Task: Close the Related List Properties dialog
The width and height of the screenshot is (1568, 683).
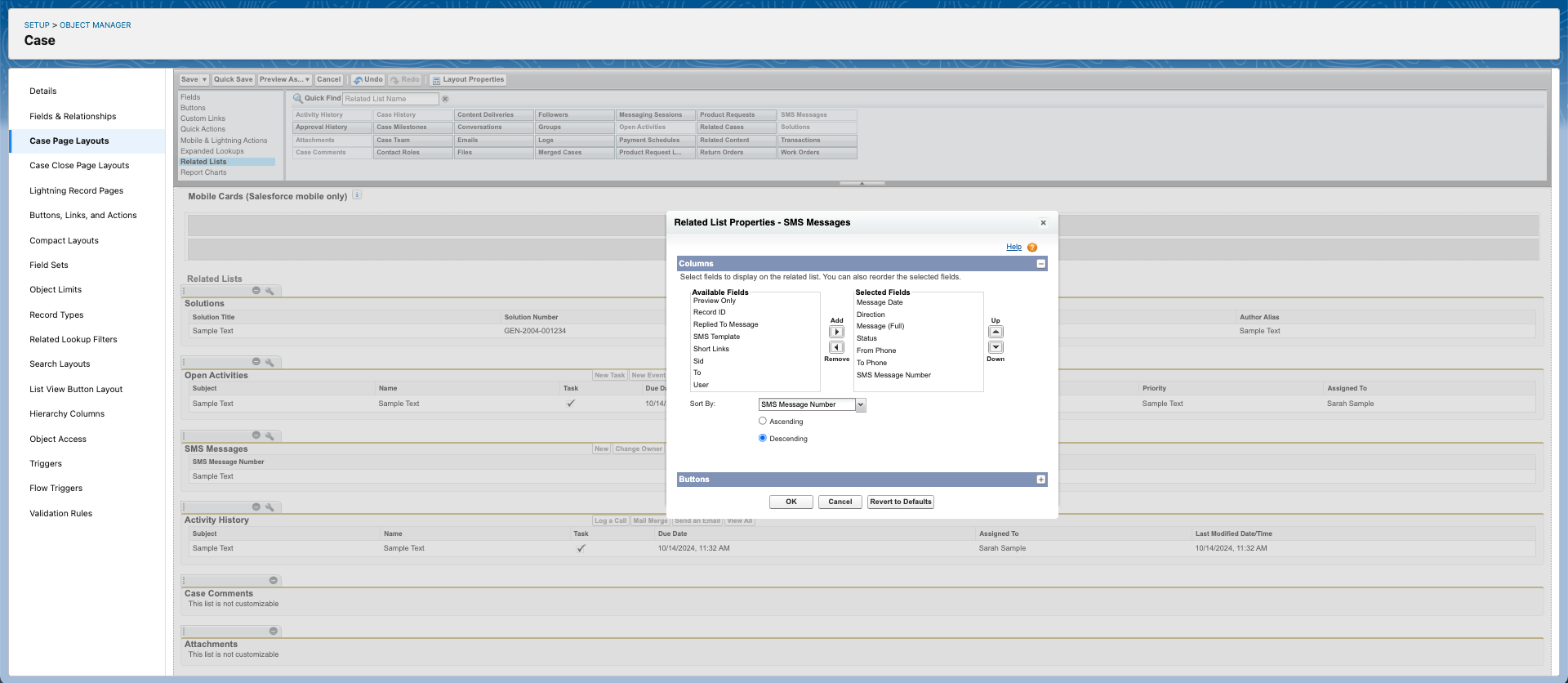Action: click(1043, 222)
